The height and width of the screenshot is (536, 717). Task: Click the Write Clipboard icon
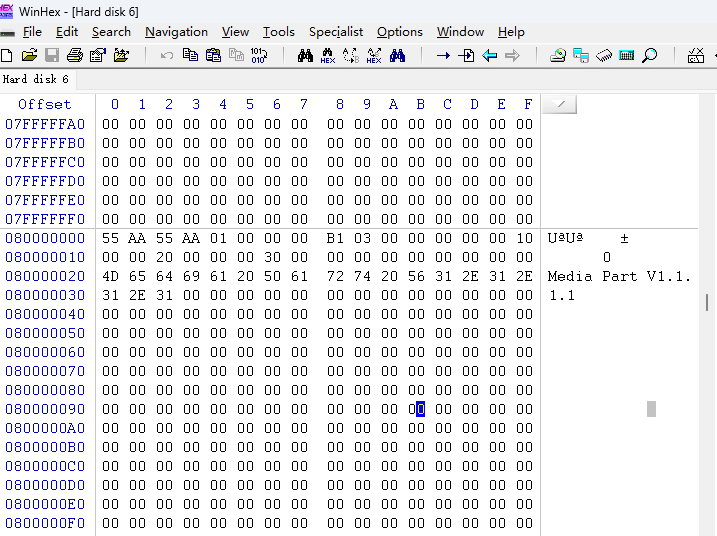click(x=236, y=55)
